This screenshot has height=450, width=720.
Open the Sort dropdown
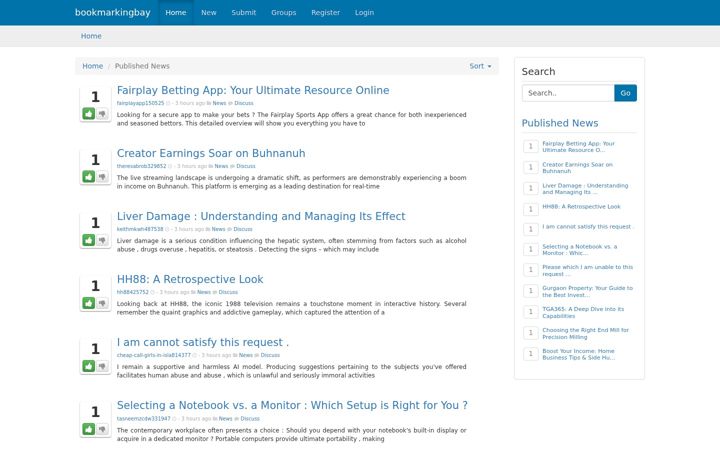tap(480, 66)
